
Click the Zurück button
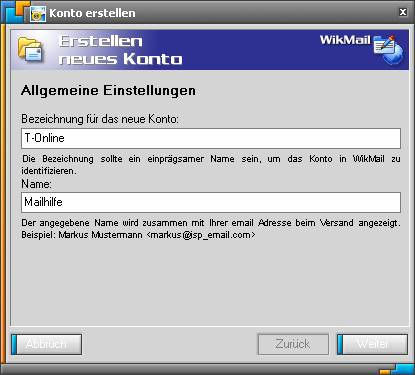(293, 344)
